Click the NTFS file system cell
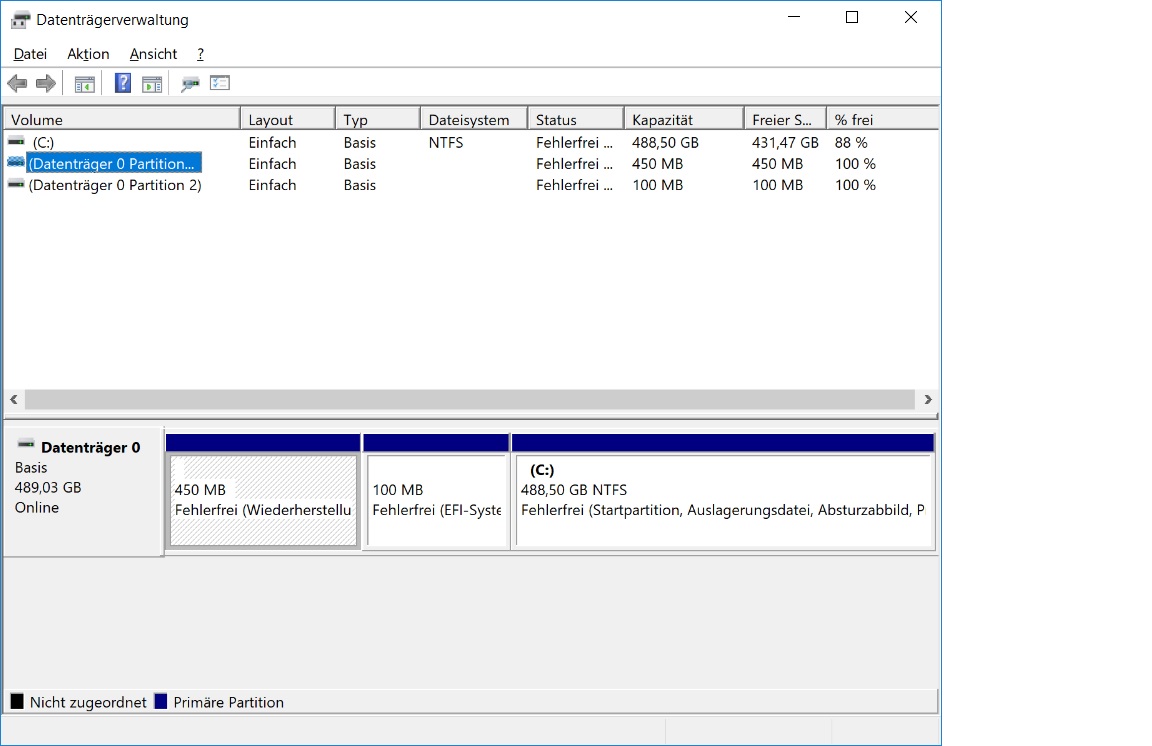Viewport: 1152px width, 746px height. [x=446, y=143]
